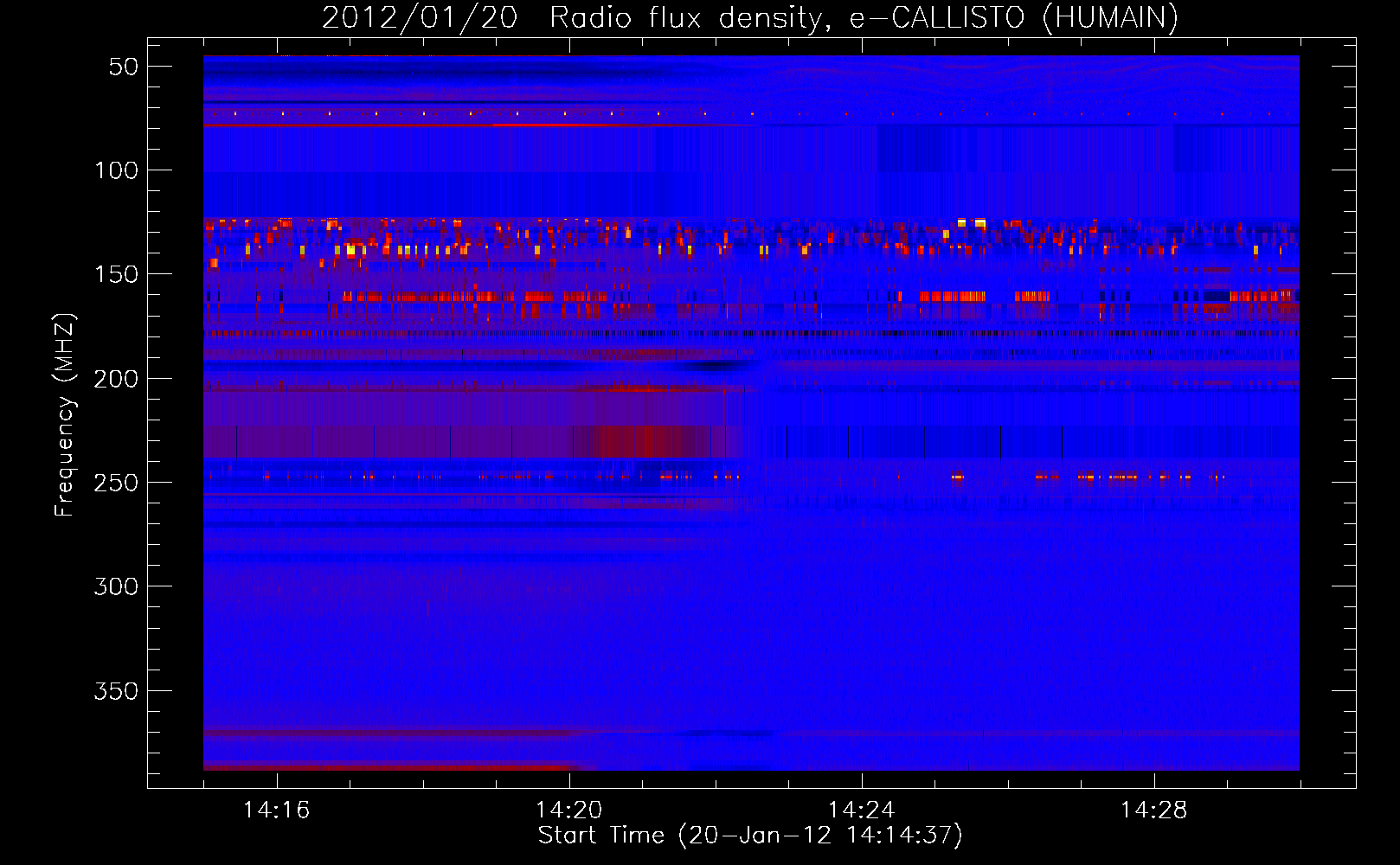Click the 14:28 time tick label
The height and width of the screenshot is (865, 1400).
[1153, 810]
